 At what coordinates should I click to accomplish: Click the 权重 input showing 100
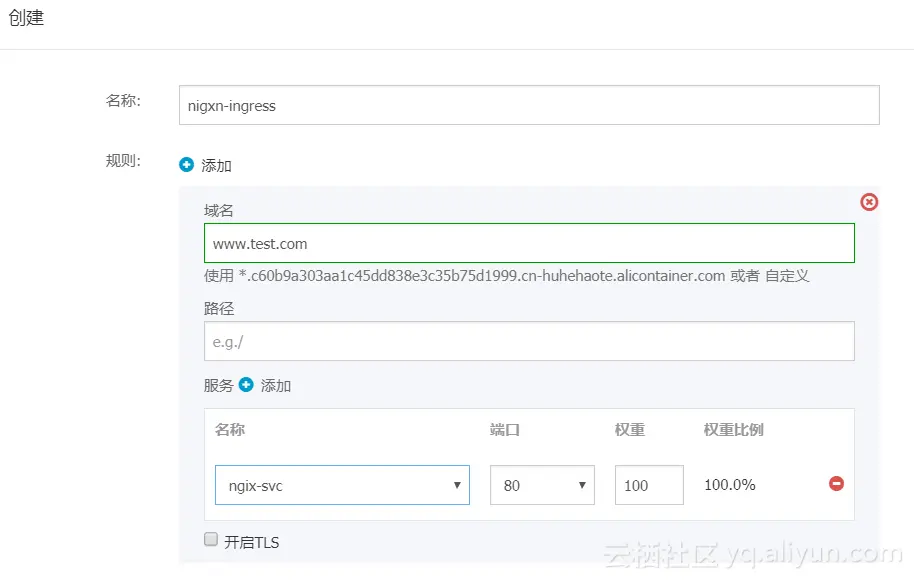point(649,485)
